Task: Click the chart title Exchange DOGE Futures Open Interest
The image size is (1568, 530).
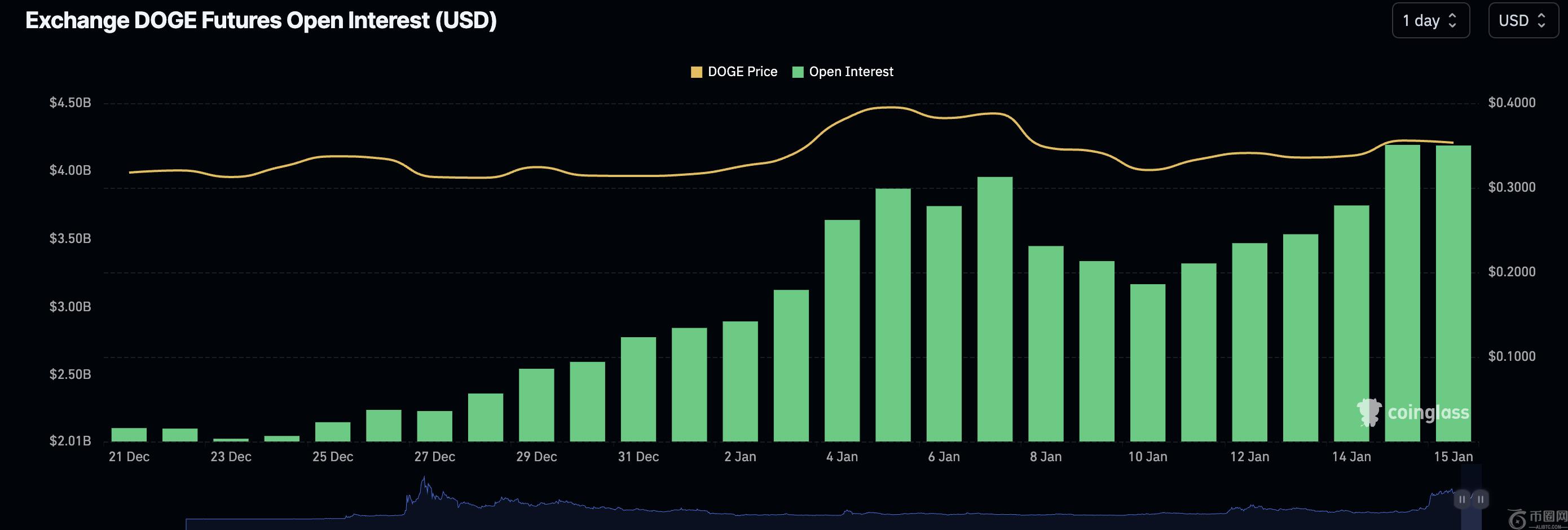Action: 261,20
